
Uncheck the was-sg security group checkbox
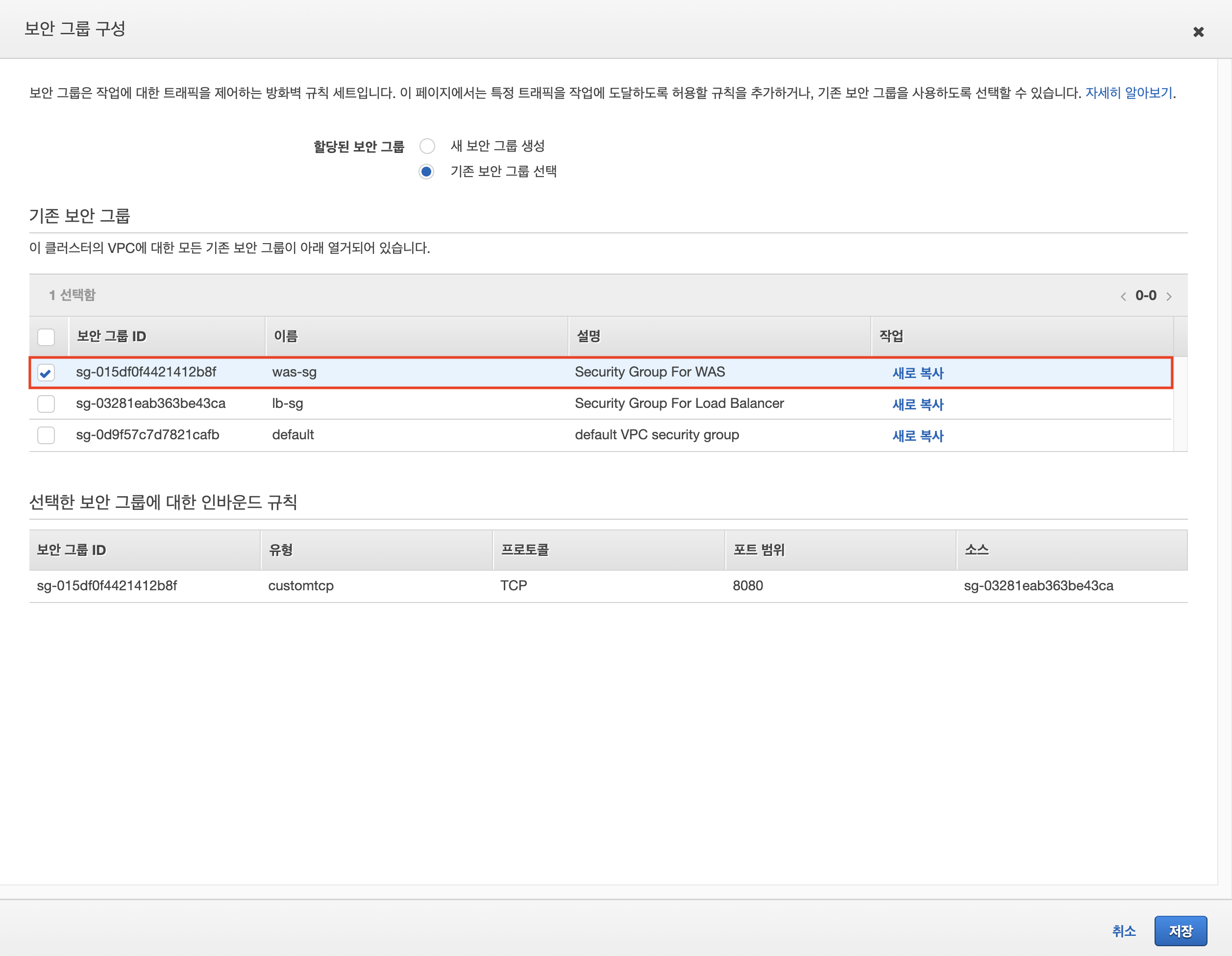coord(46,373)
